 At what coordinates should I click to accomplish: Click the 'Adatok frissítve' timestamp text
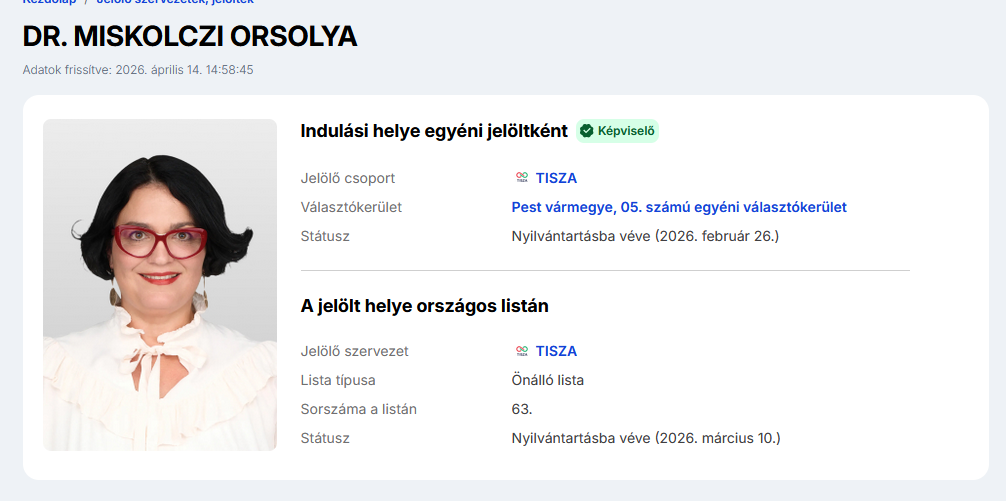[138, 69]
